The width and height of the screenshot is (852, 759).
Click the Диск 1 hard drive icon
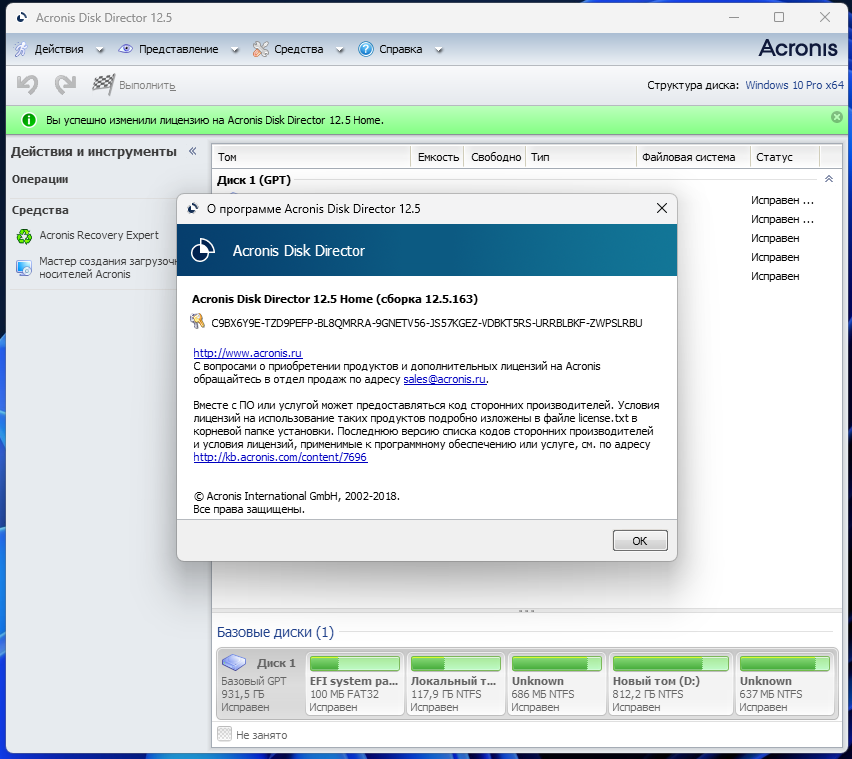[234, 662]
